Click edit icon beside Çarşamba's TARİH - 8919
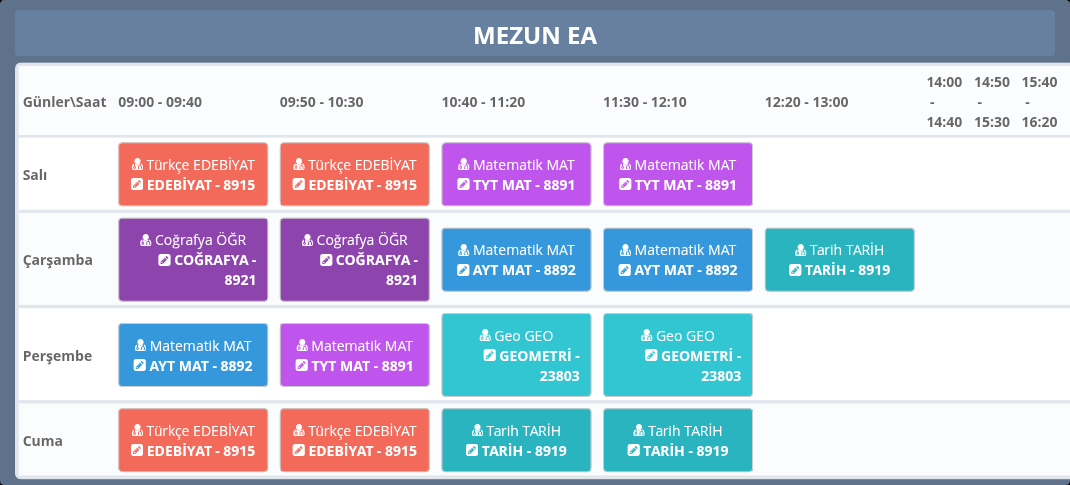The height and width of the screenshot is (485, 1070). coord(795,270)
